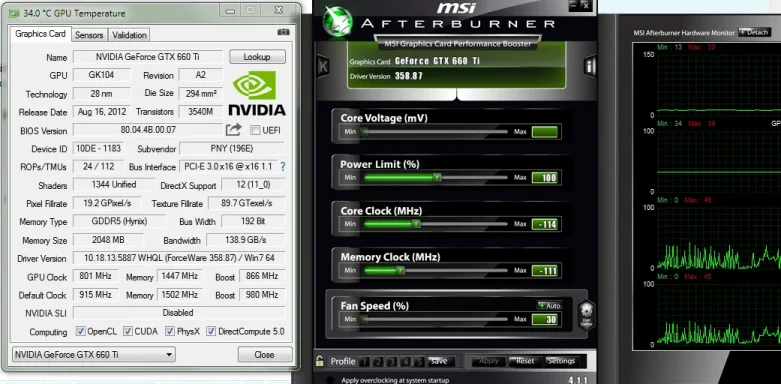Switch to the Validation tab
781x384 pixels.
pos(129,35)
